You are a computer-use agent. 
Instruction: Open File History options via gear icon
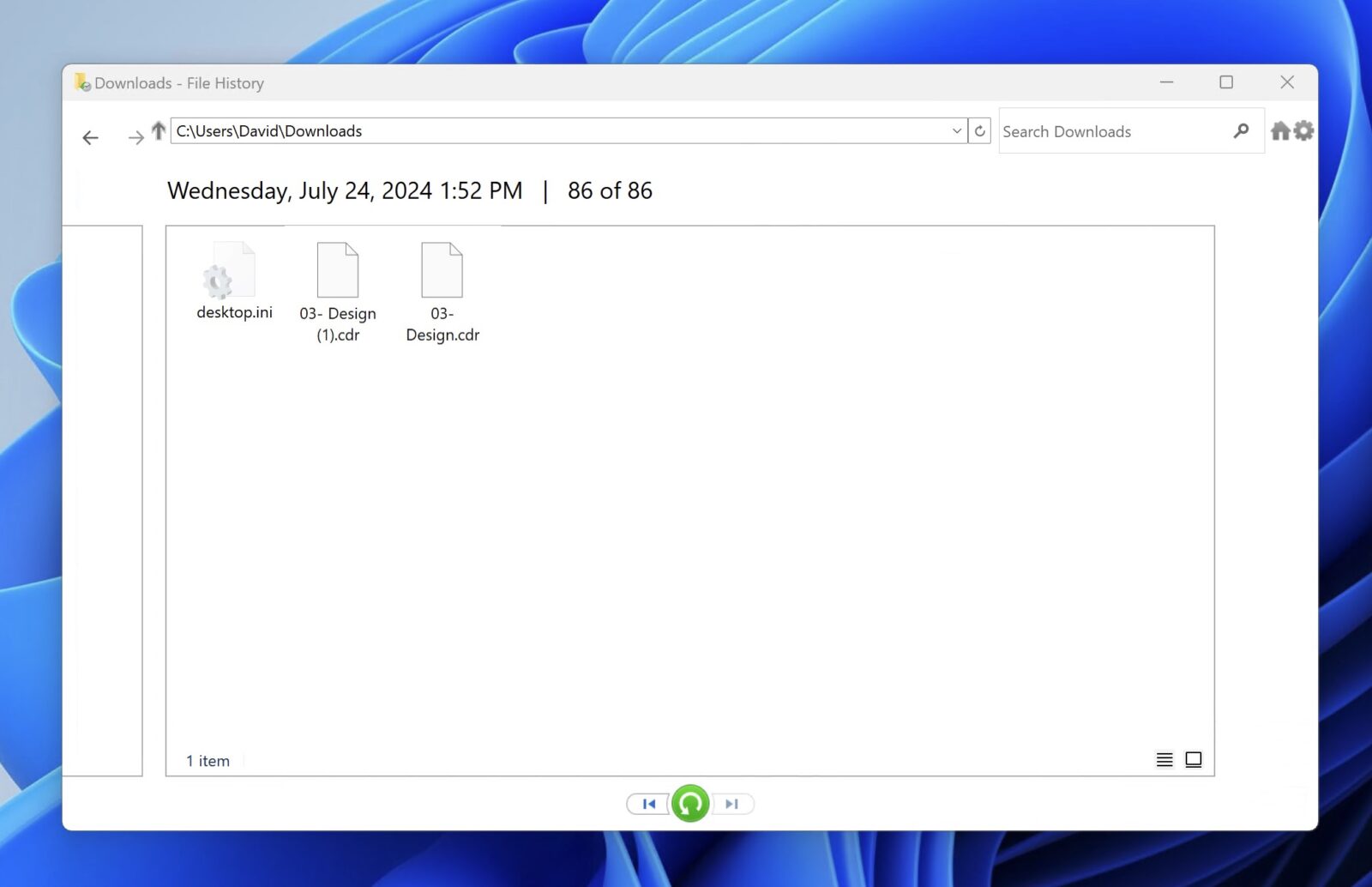click(1304, 130)
